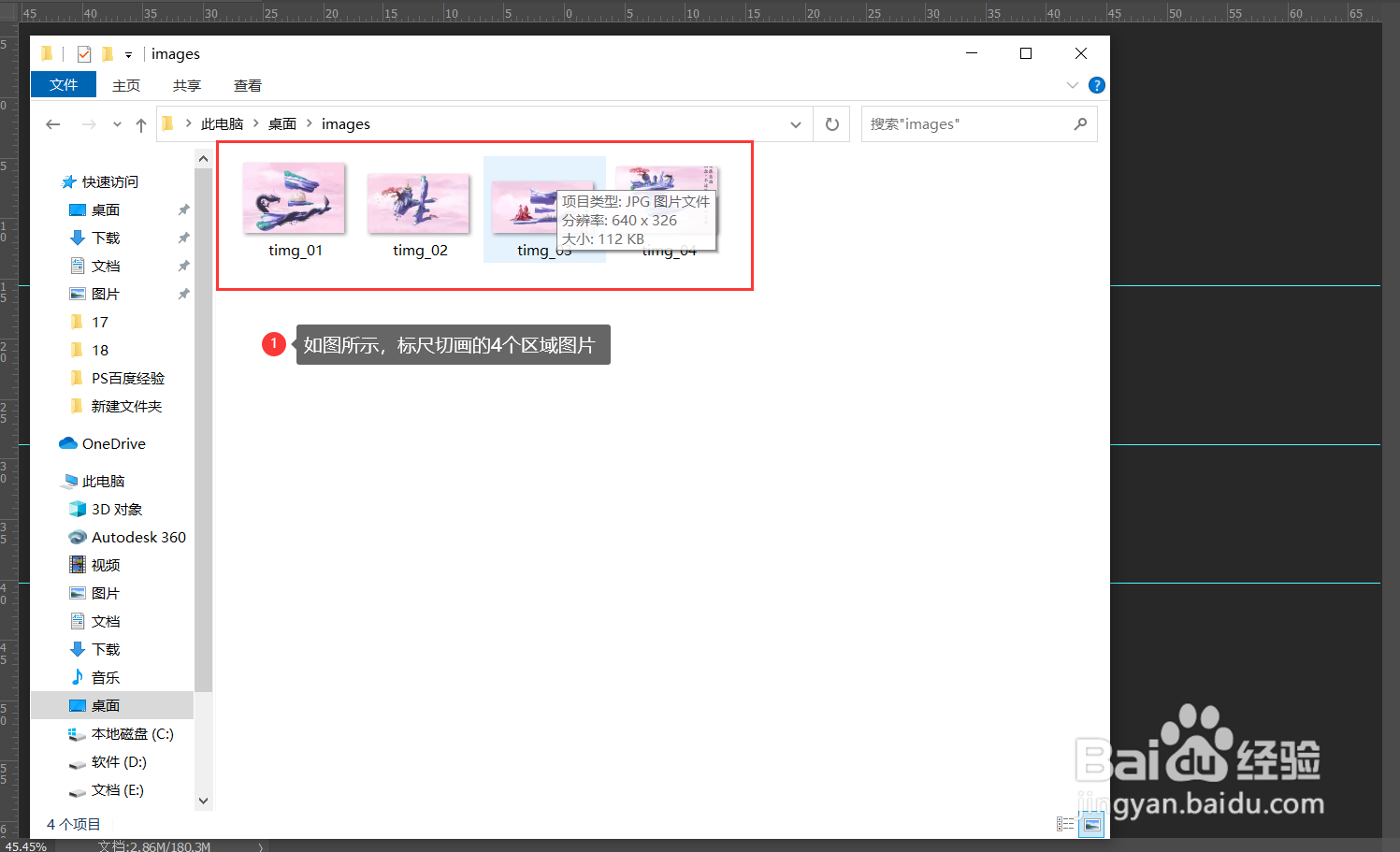This screenshot has width=1400, height=852.
Task: Open 软件 (D:) drive
Action: point(119,762)
